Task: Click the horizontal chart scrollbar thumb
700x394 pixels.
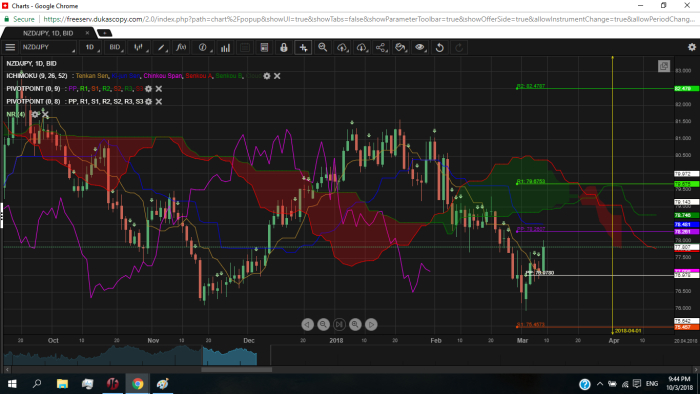Action: coord(237,369)
